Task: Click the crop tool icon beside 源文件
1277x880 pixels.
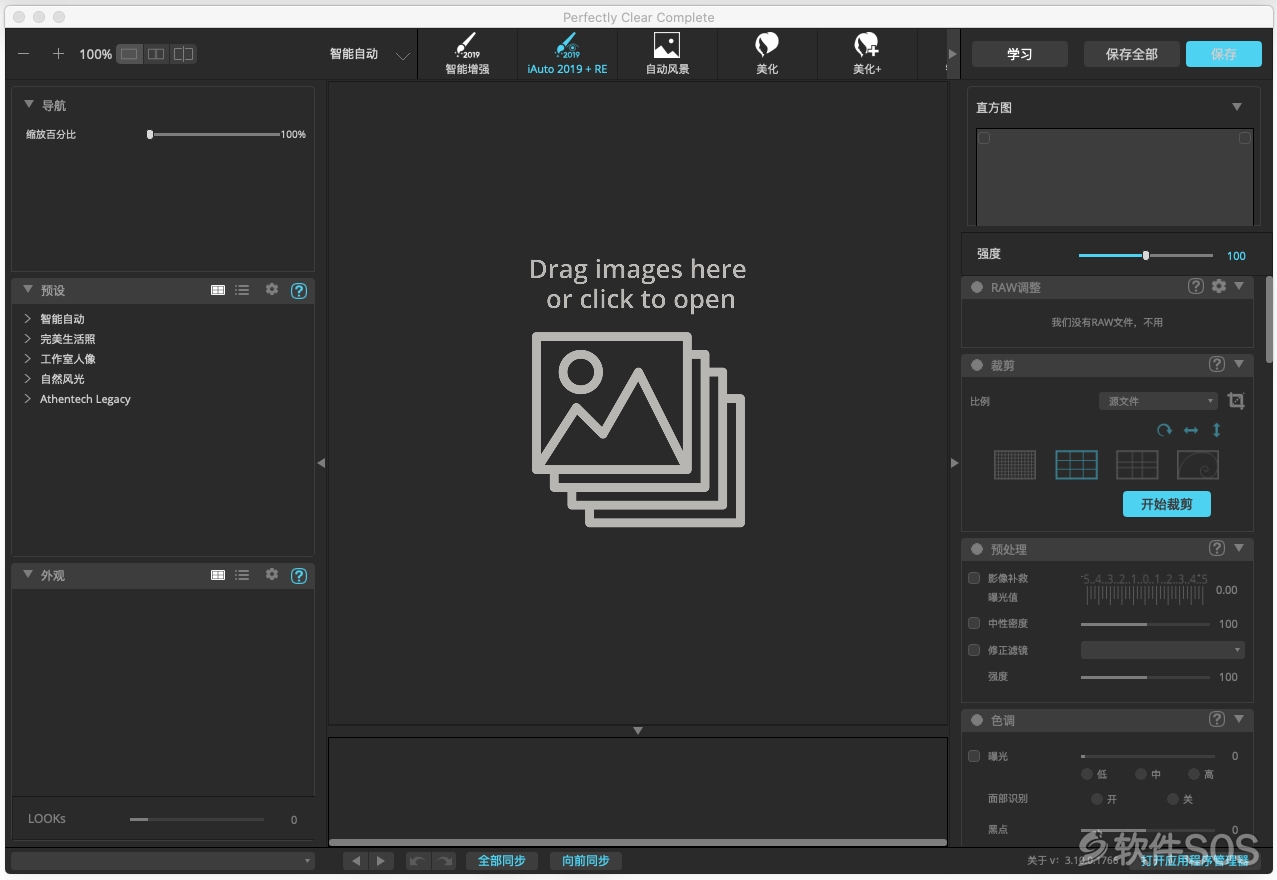Action: pyautogui.click(x=1236, y=401)
